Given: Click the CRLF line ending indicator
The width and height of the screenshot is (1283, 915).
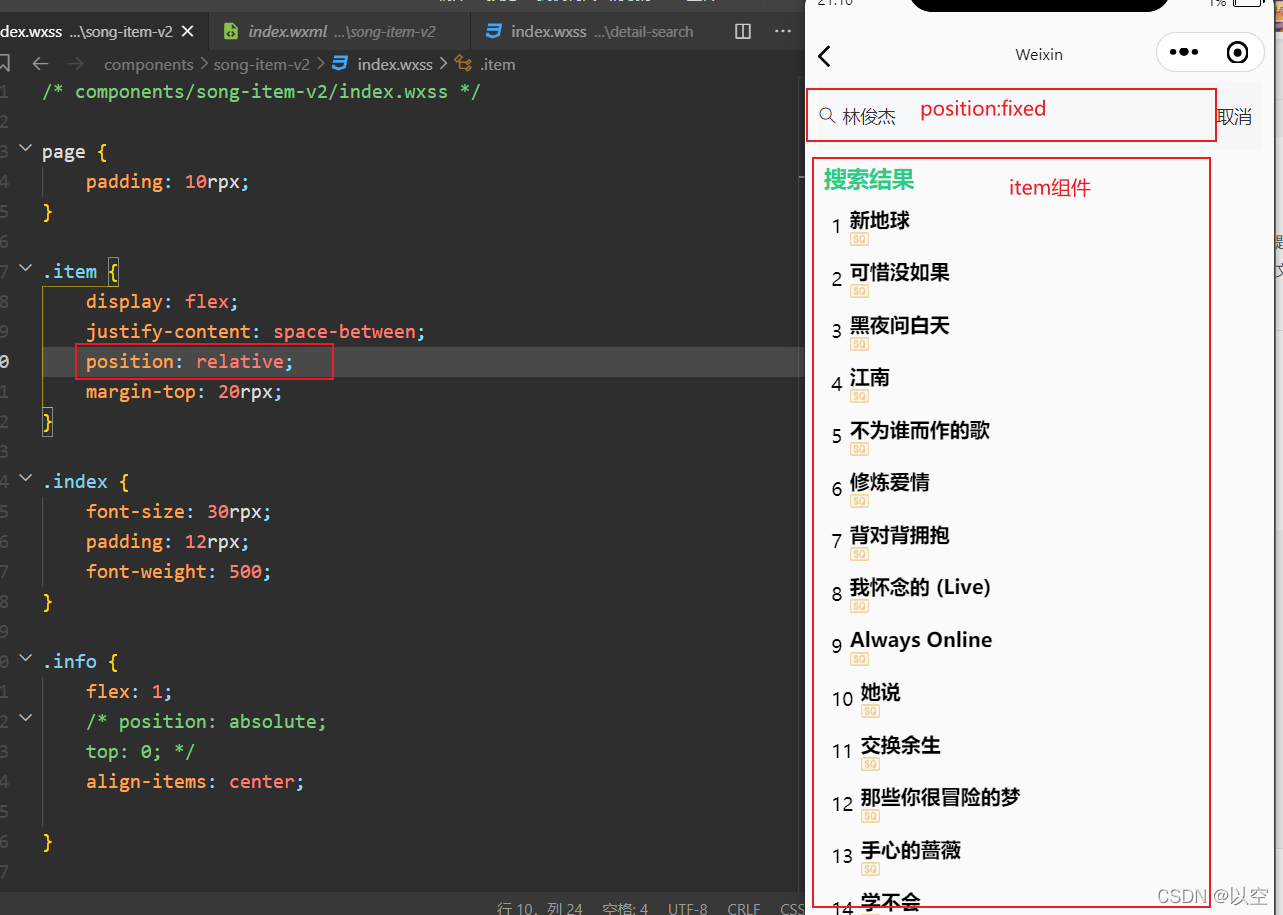Looking at the screenshot, I should 744,908.
